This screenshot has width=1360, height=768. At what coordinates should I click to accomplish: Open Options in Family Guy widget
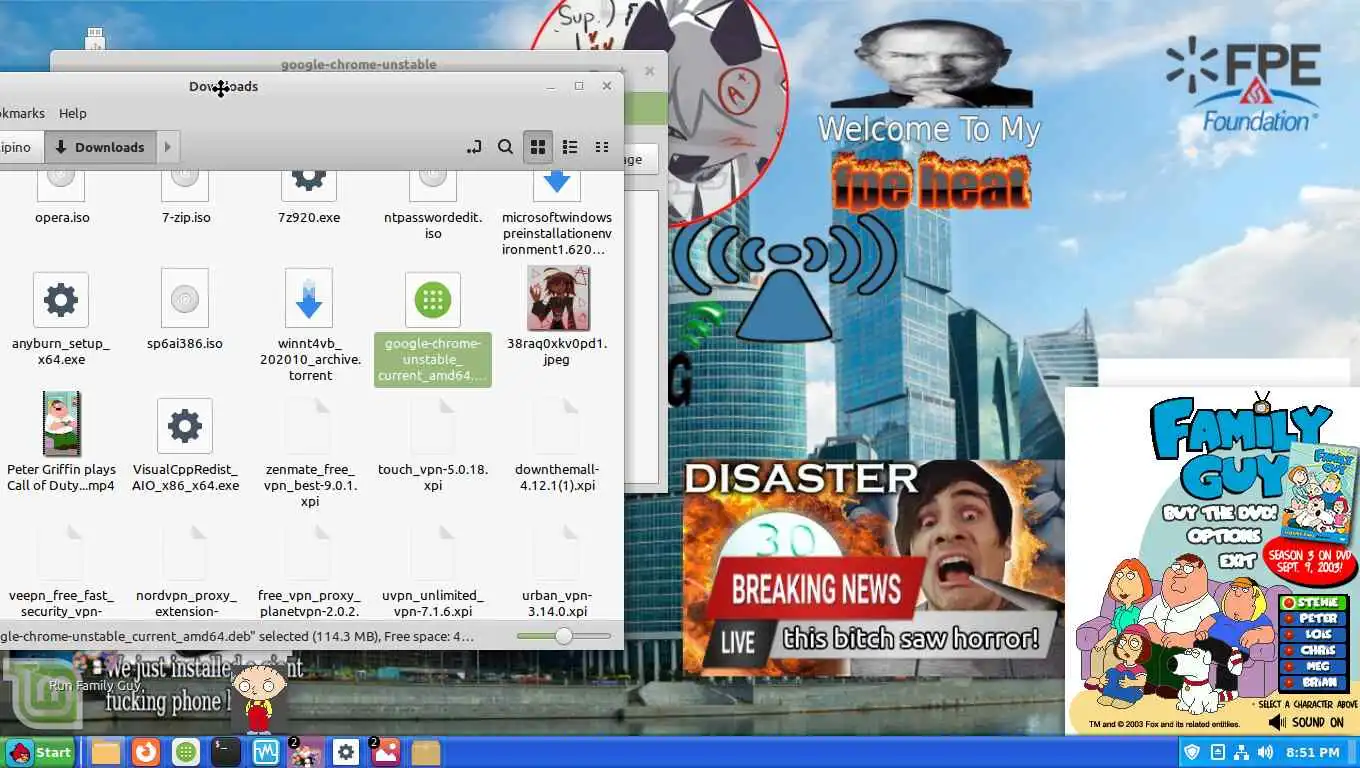[1225, 536]
